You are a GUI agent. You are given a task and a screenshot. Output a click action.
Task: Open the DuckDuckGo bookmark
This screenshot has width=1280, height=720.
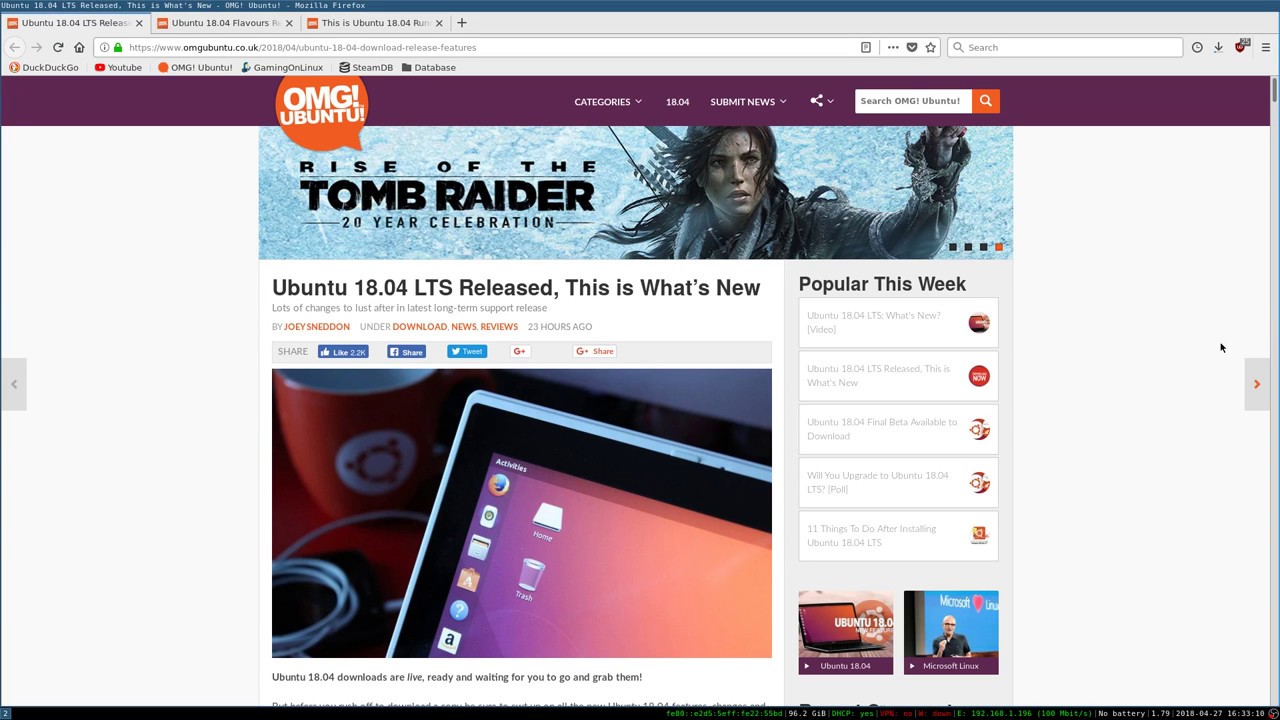coord(43,67)
